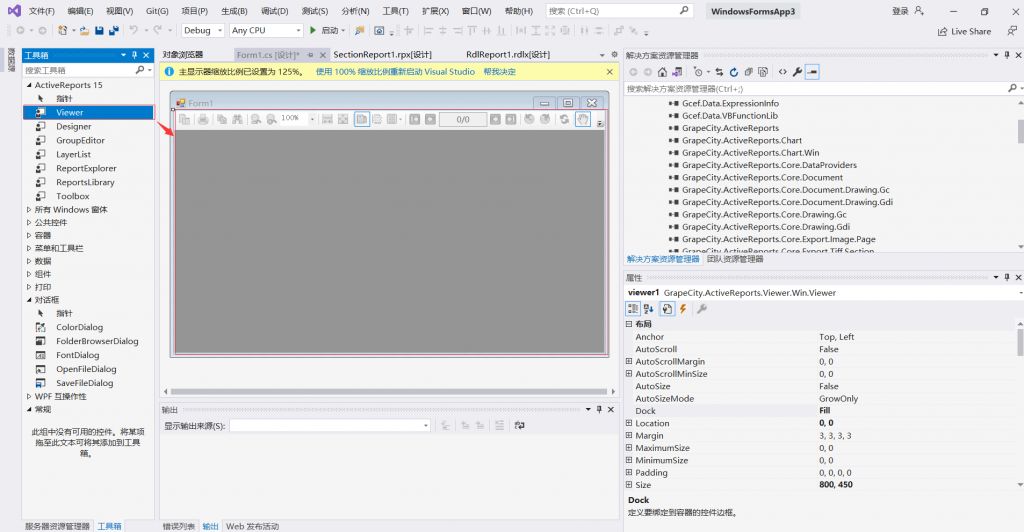Image resolution: width=1024 pixels, height=532 pixels.
Task: Collapse the 对话框 toolbox group
Action: (x=29, y=300)
